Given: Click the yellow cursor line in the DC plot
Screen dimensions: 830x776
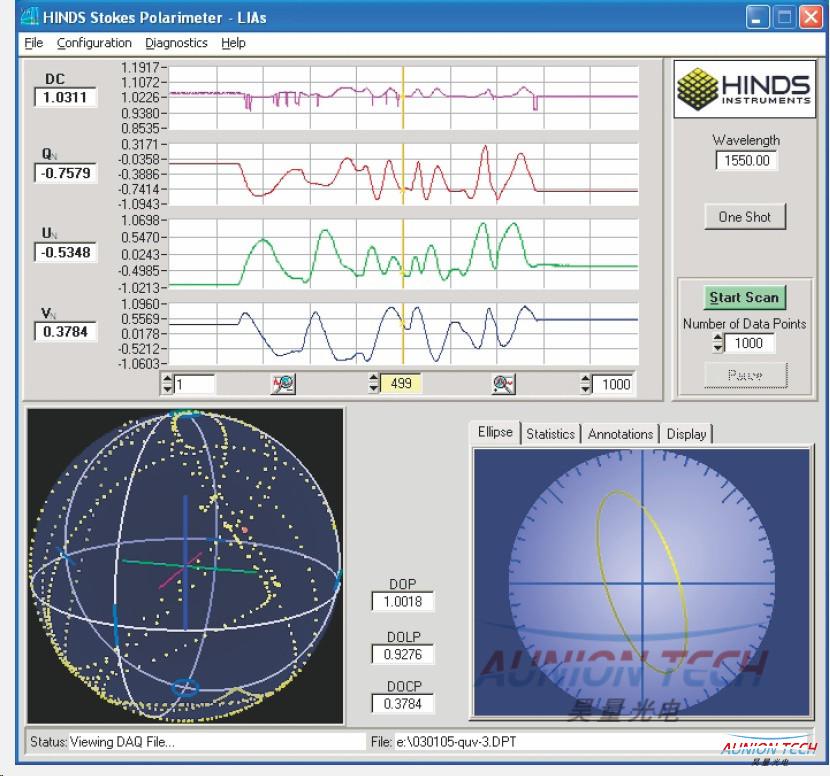Looking at the screenshot, I should 403,97.
